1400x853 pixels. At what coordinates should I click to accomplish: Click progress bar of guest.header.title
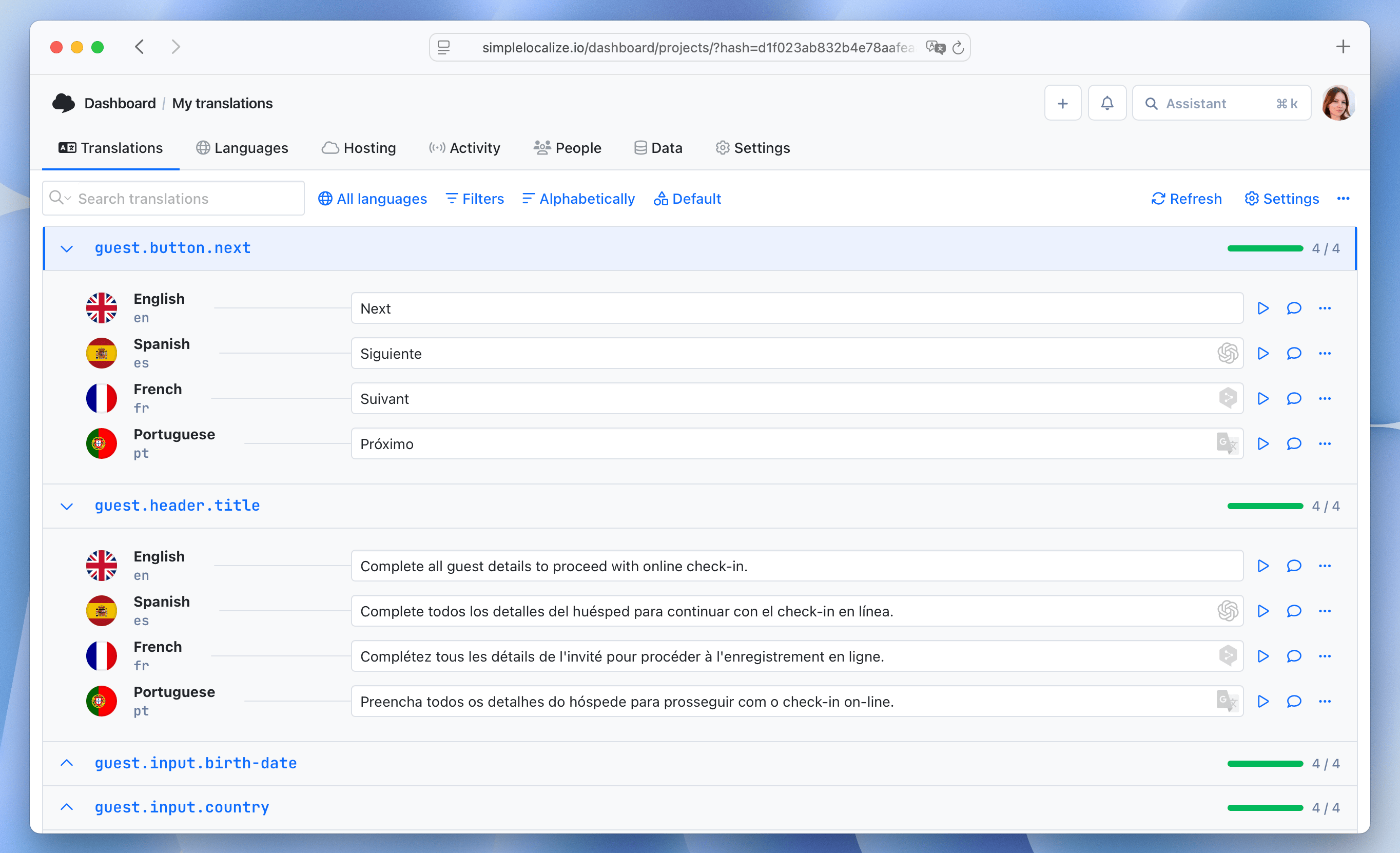click(1266, 506)
